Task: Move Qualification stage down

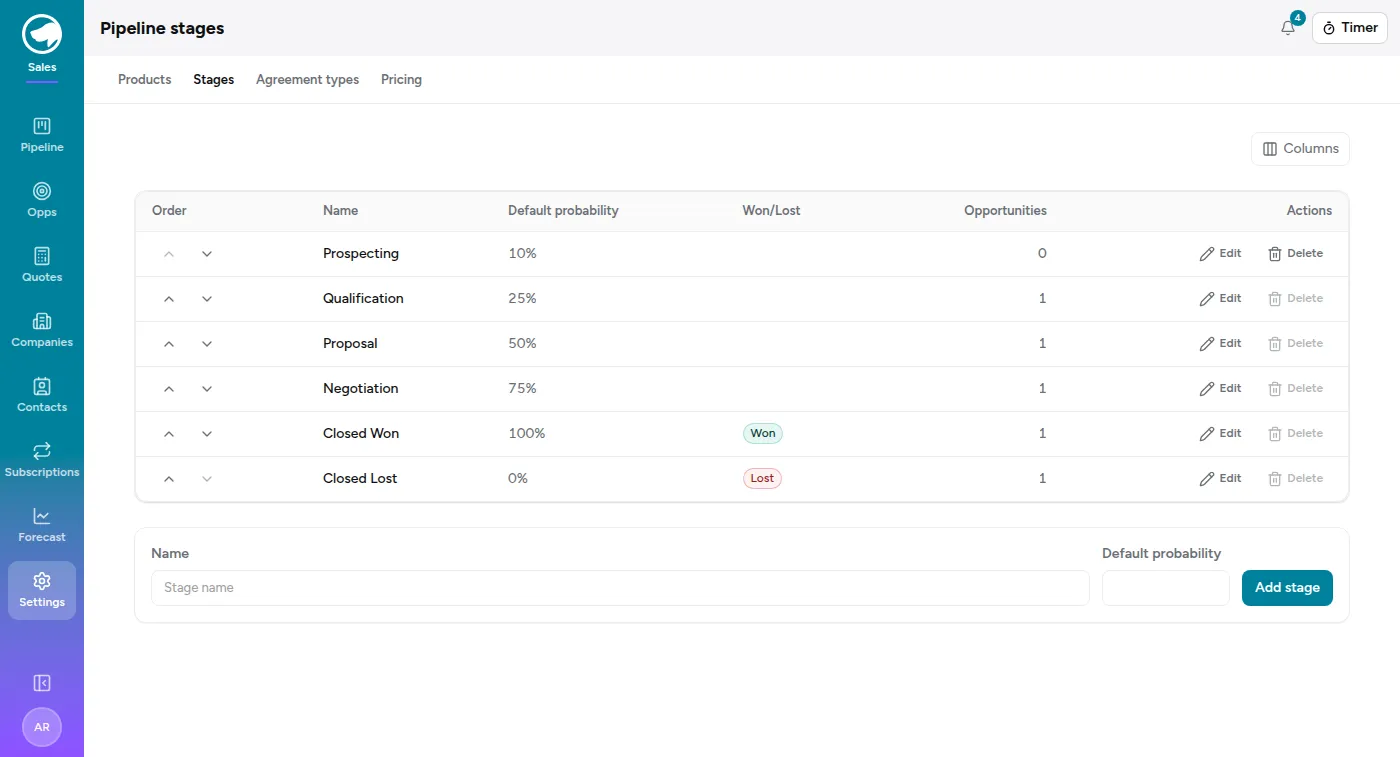Action: [207, 299]
